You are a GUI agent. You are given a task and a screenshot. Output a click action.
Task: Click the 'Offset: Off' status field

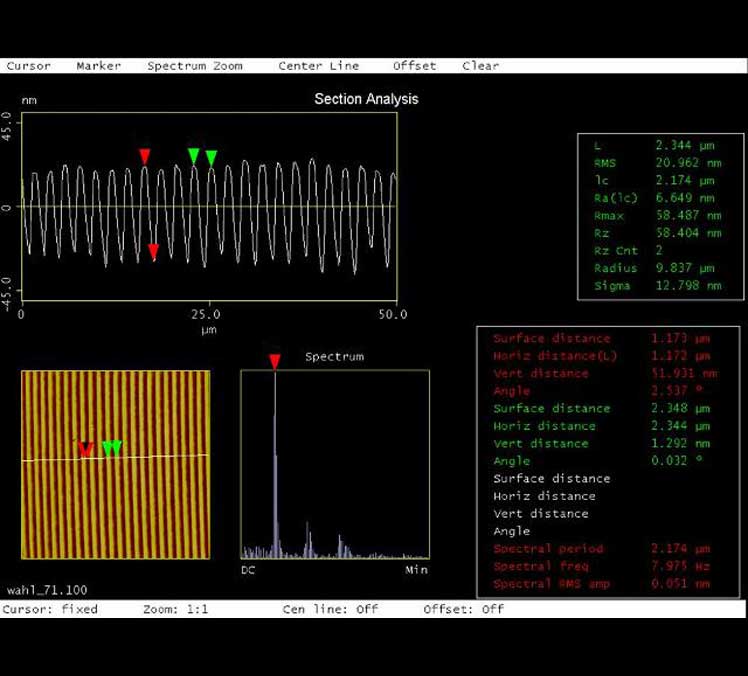[x=464, y=609]
